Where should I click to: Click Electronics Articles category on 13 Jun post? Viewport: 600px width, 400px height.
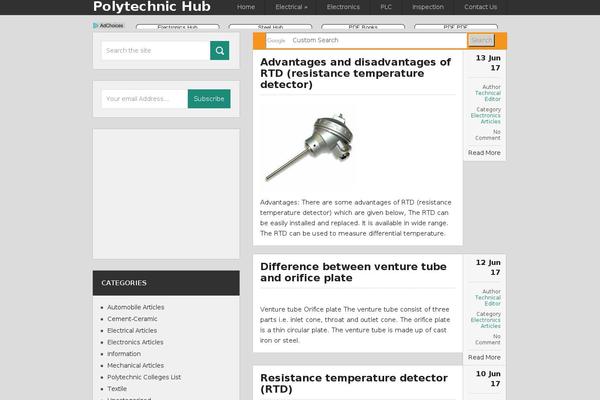(x=486, y=118)
